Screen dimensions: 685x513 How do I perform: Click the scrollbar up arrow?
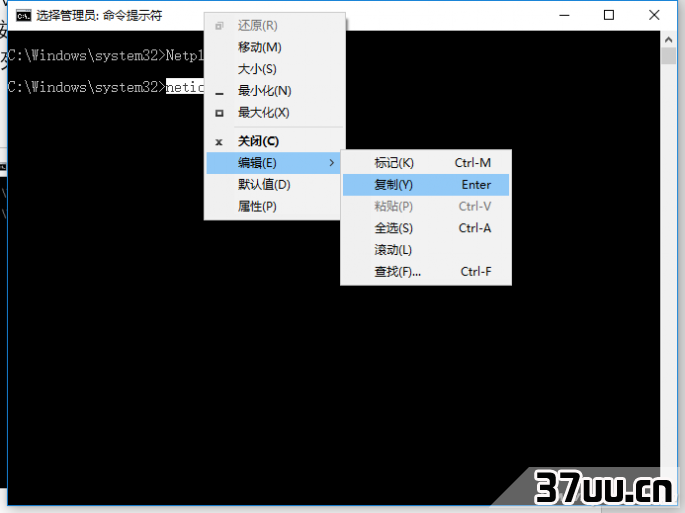coord(668,40)
